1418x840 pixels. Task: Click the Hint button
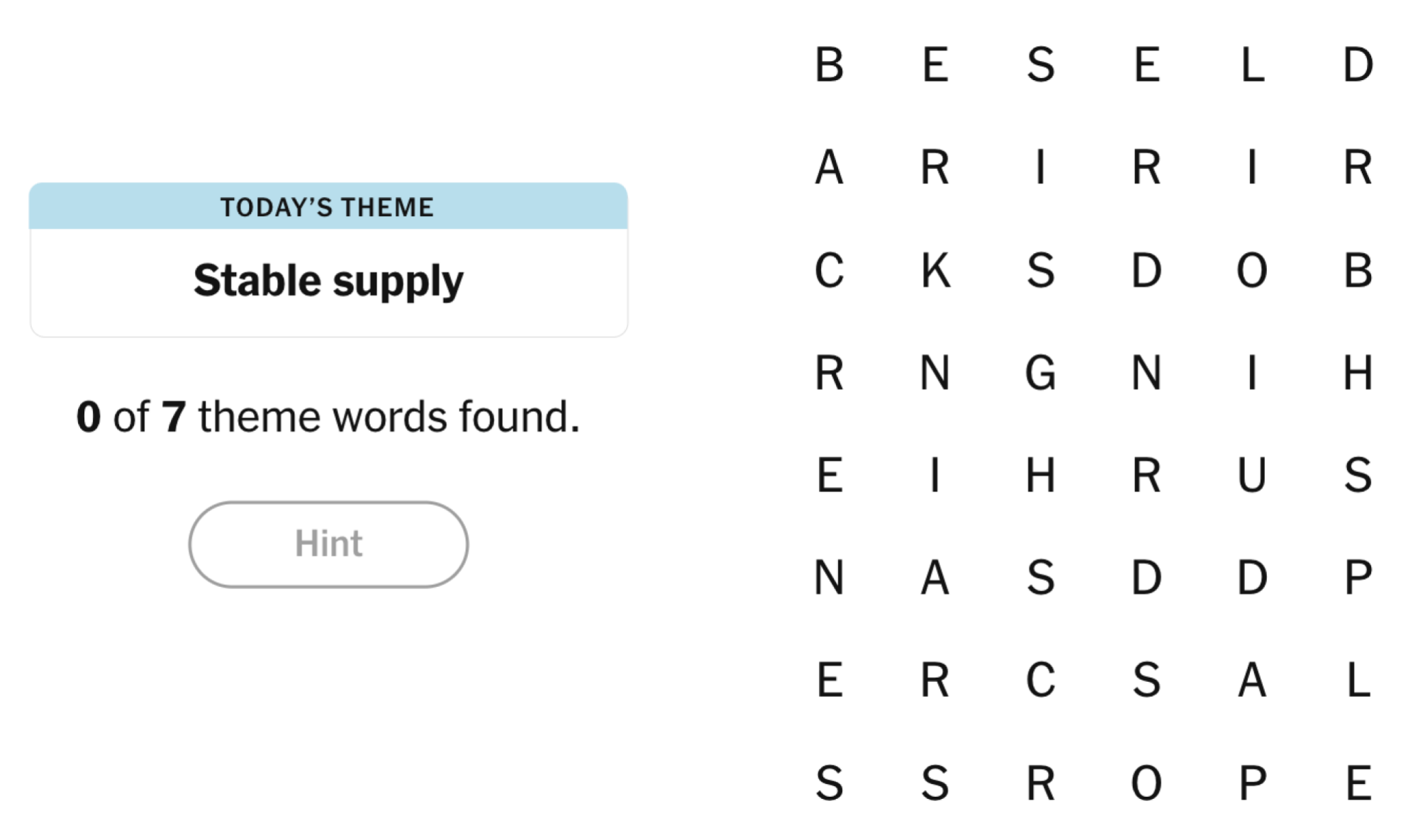tap(328, 544)
